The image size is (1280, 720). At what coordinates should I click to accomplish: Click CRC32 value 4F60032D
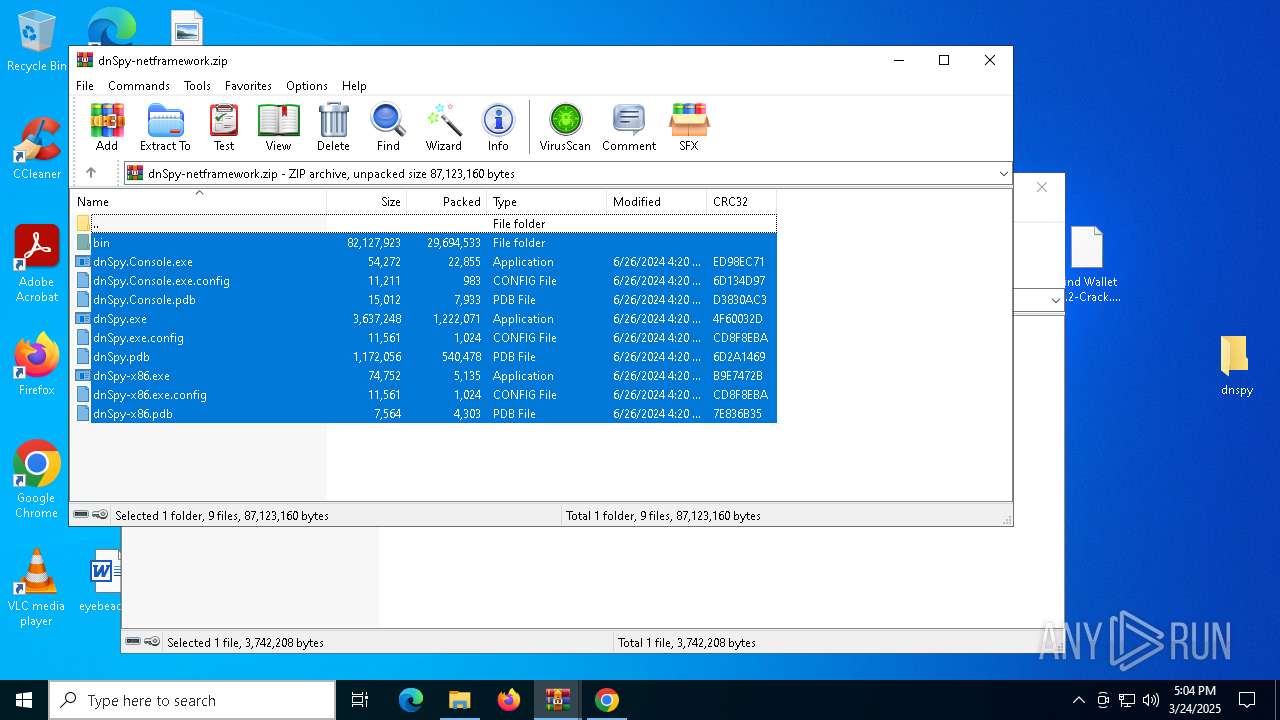(738, 319)
